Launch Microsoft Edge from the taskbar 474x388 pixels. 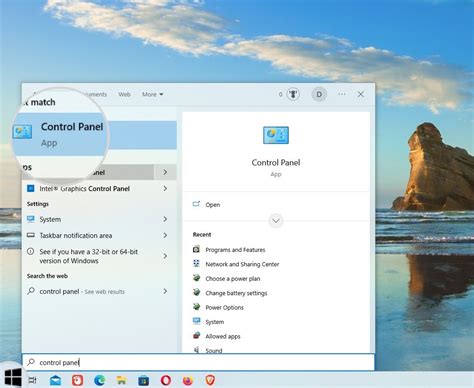pos(99,380)
